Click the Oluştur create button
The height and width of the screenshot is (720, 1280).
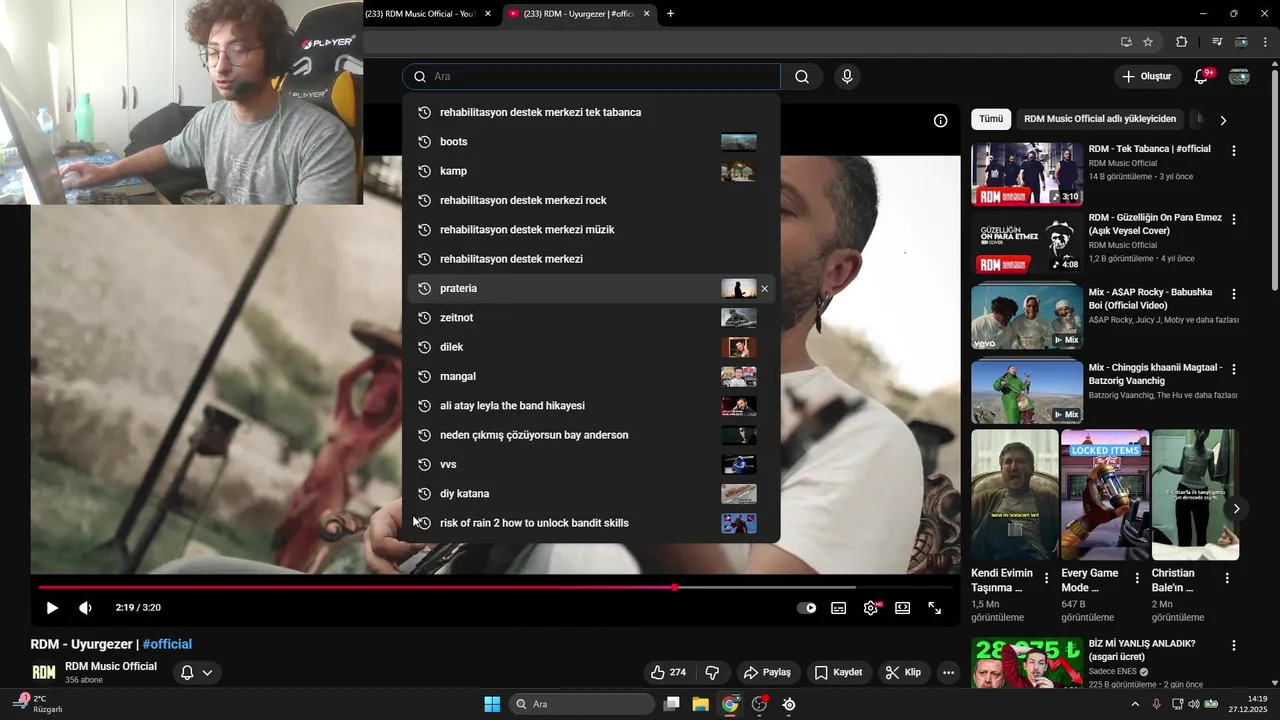1146,77
